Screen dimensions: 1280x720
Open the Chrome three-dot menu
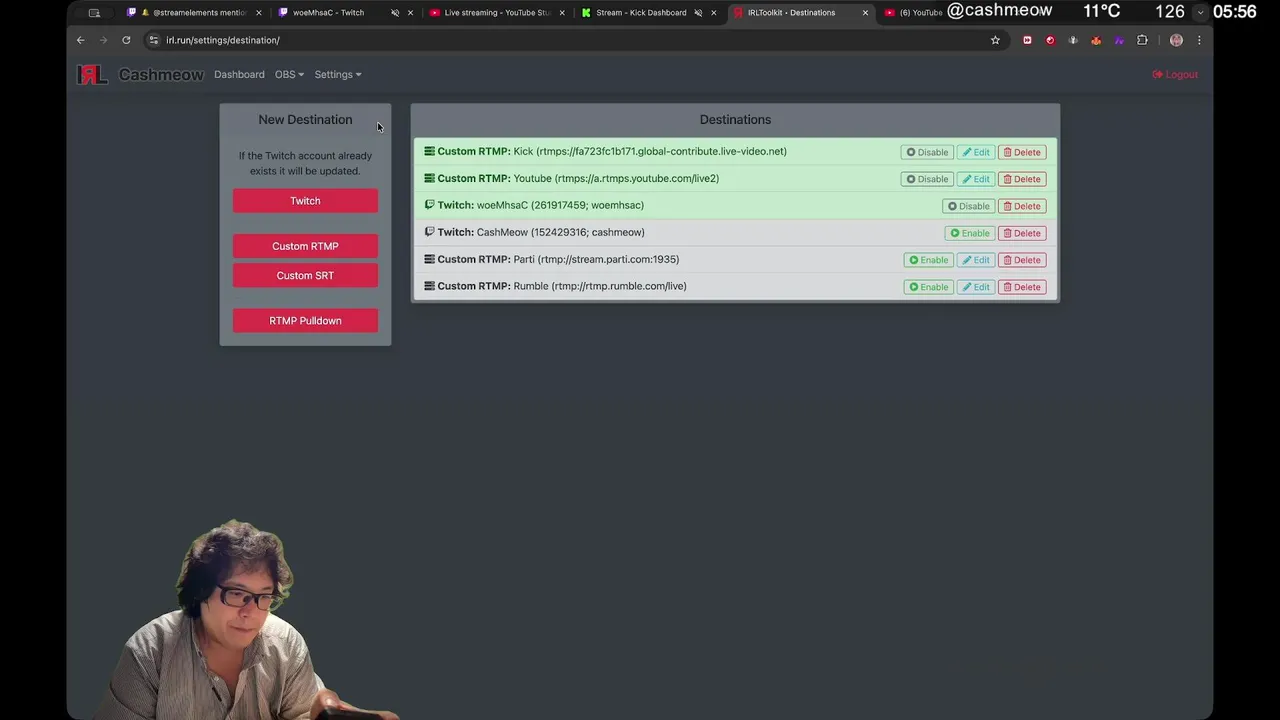1199,40
